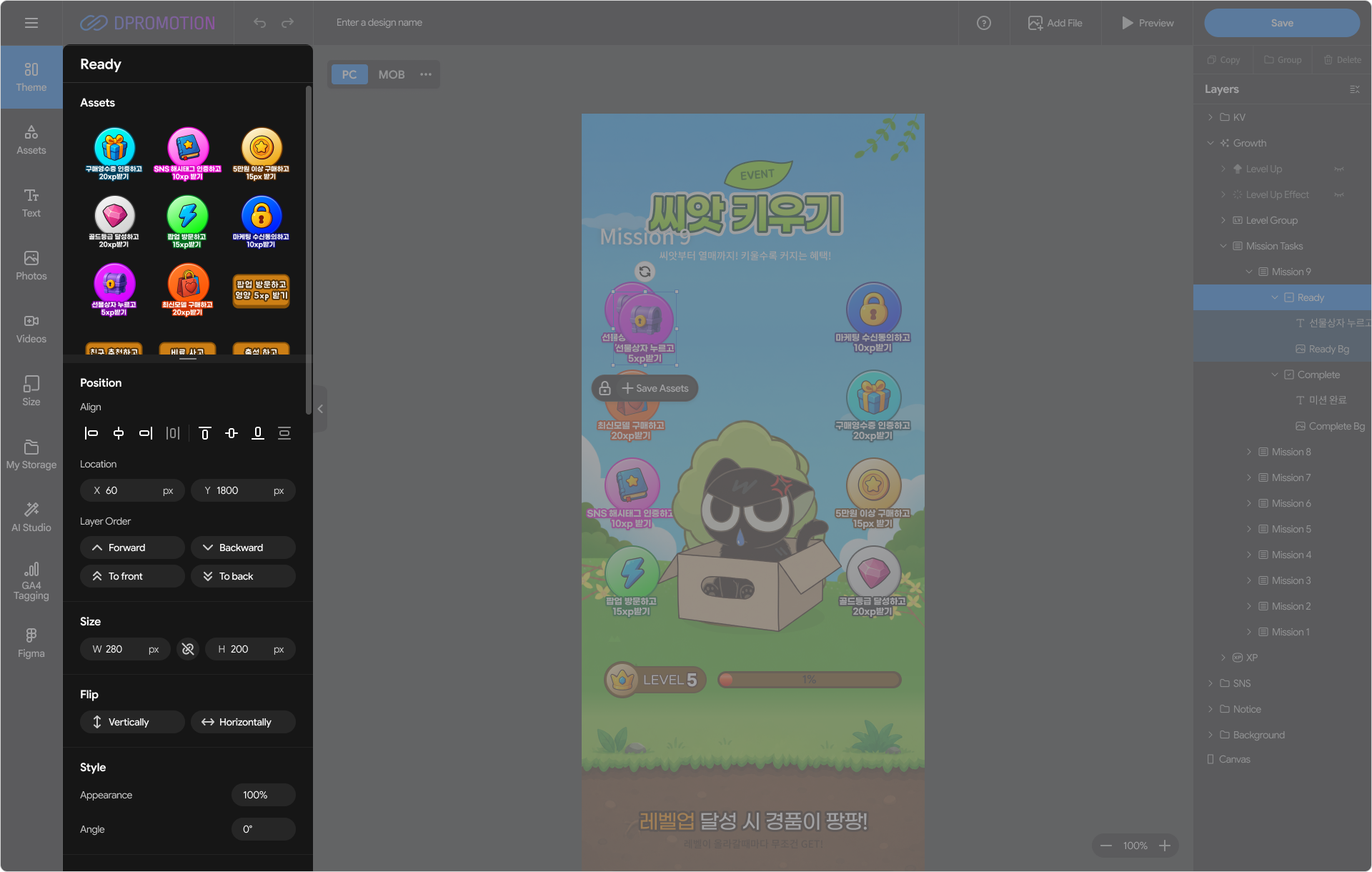Switch to the PC view tab
The width and height of the screenshot is (1372, 872).
[349, 74]
